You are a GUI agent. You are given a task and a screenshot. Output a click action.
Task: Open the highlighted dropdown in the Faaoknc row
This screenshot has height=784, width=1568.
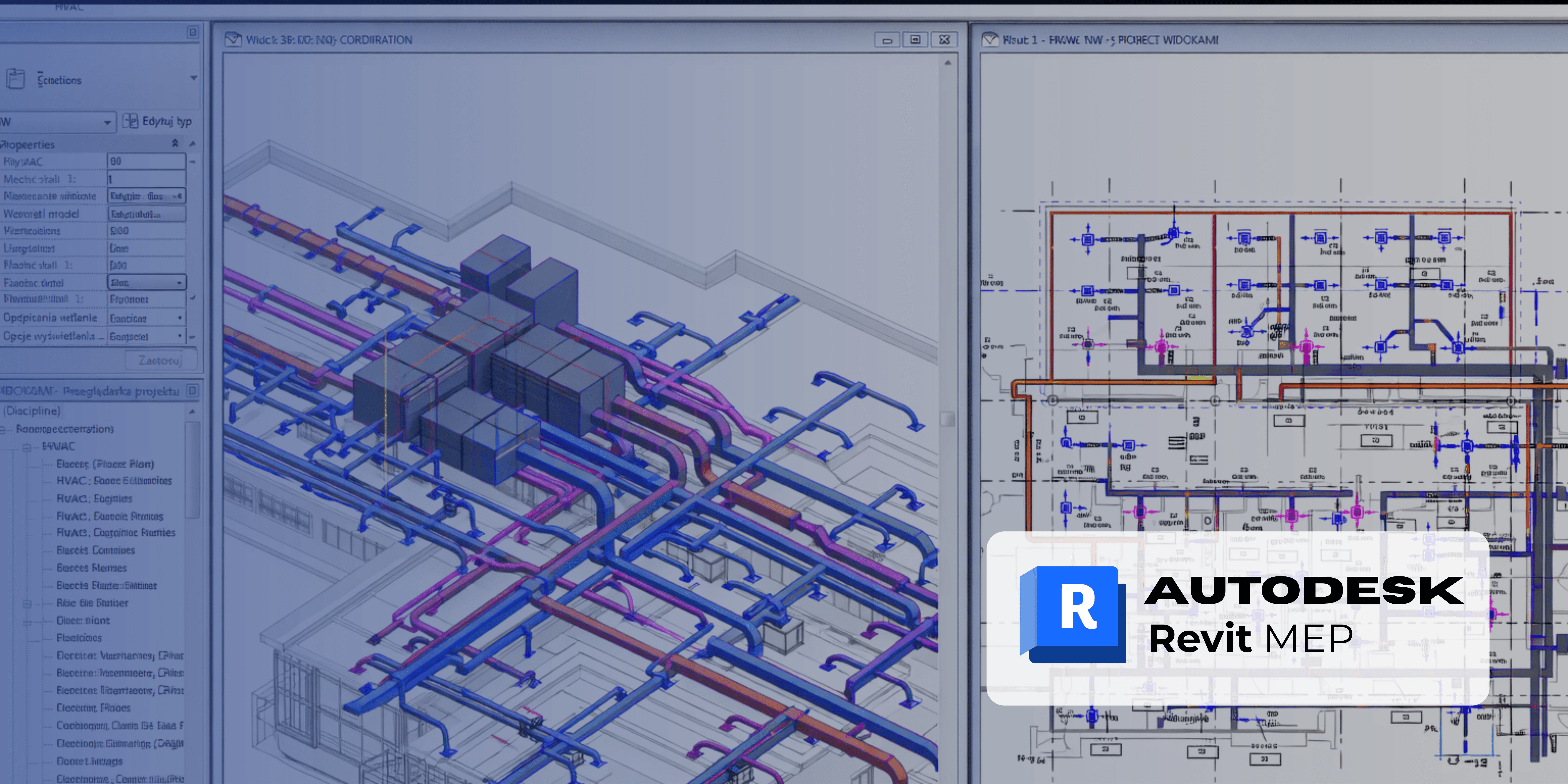coord(147,282)
